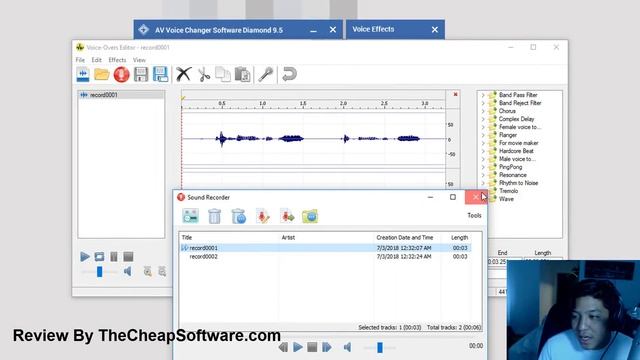Open Tools in Sound Recorder
The width and height of the screenshot is (640, 360).
[474, 216]
